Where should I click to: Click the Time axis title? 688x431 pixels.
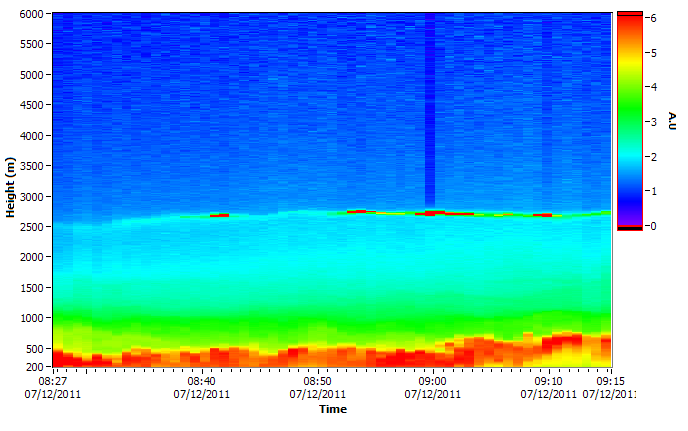point(333,409)
